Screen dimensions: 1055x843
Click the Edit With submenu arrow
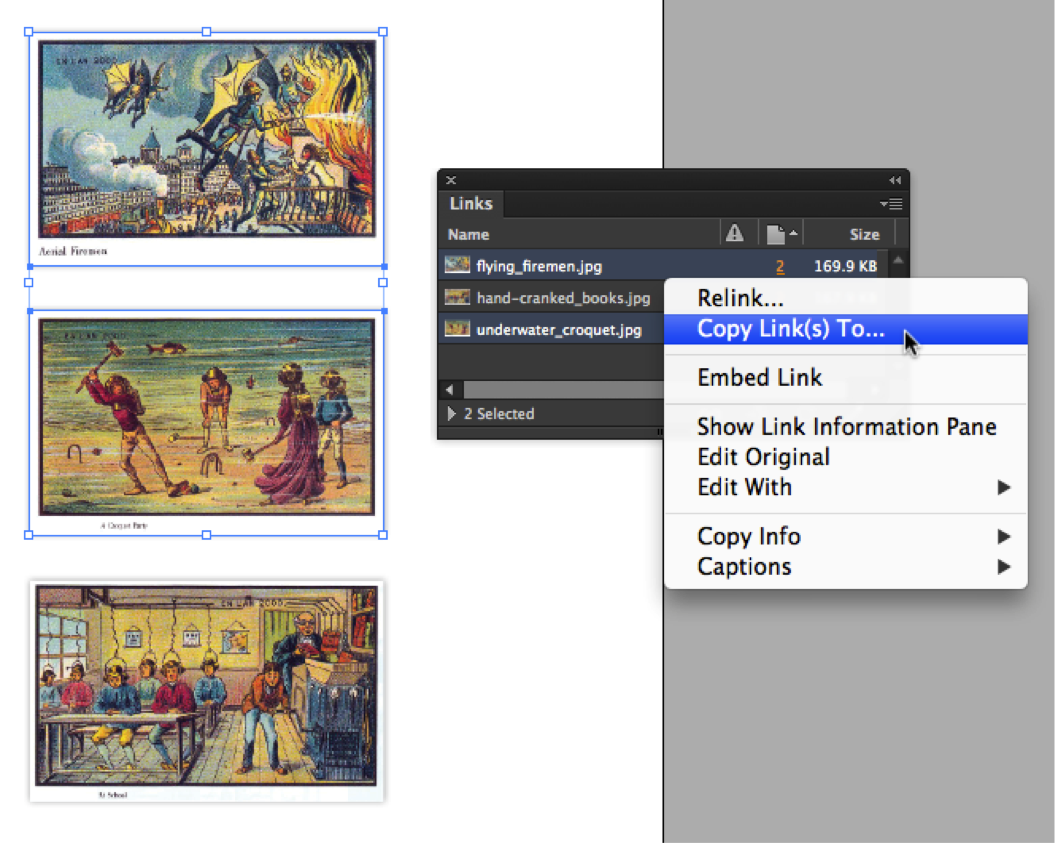1003,487
